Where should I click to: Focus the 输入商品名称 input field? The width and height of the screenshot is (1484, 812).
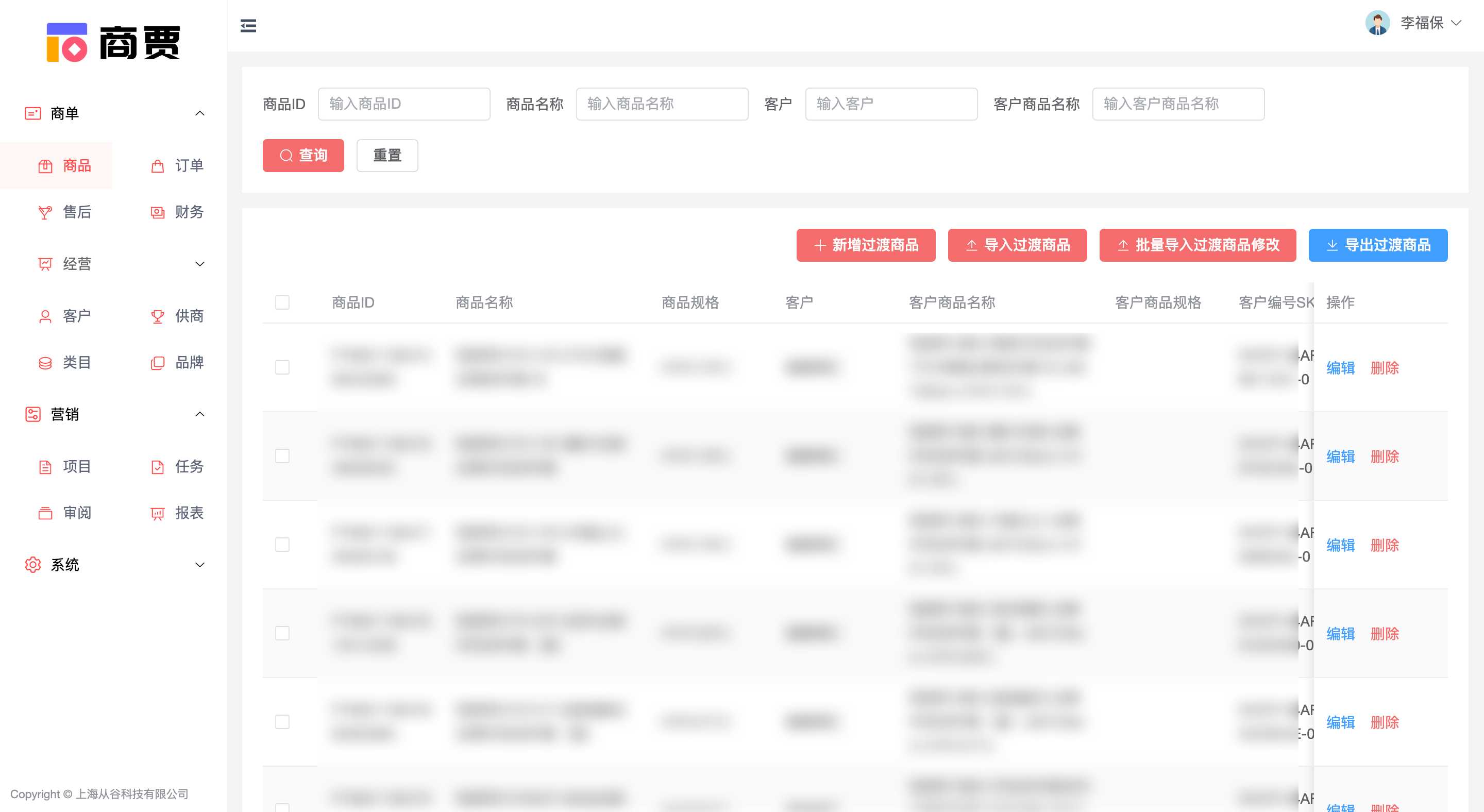tap(661, 104)
